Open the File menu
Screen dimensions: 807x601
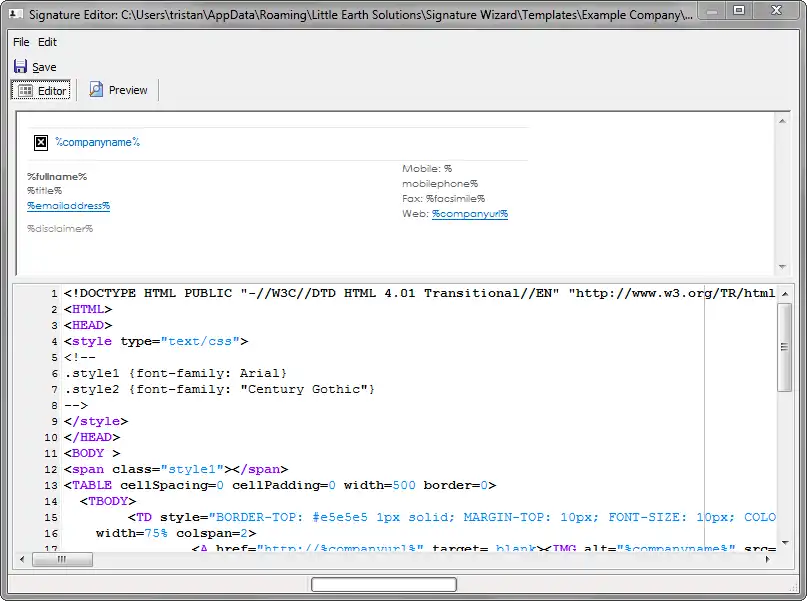[x=21, y=42]
